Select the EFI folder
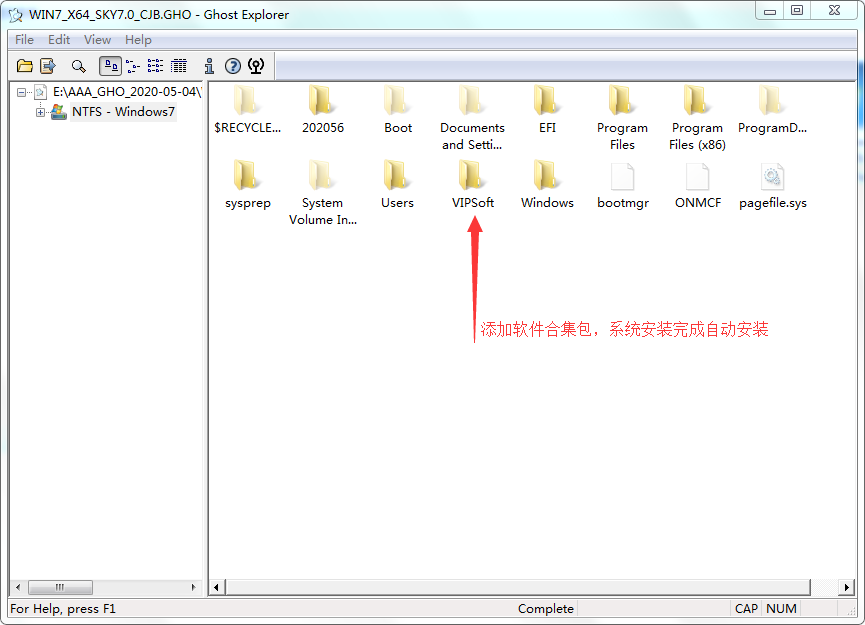This screenshot has width=865, height=625. coord(547,111)
